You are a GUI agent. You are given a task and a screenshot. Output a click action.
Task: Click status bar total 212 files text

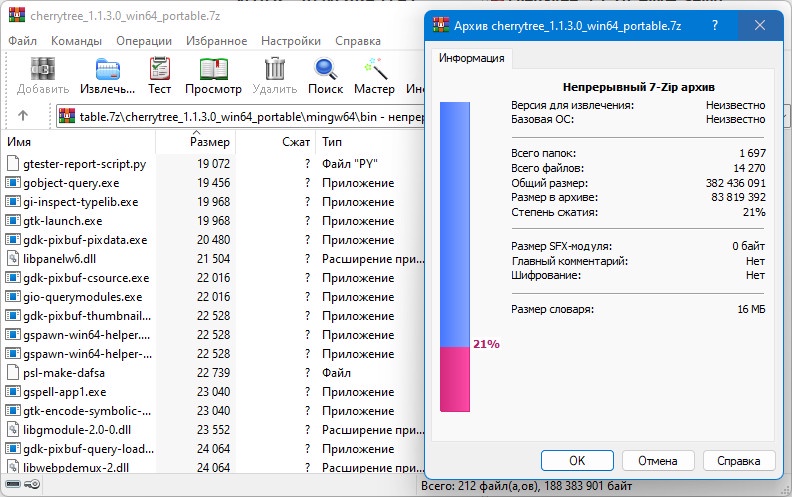526,486
